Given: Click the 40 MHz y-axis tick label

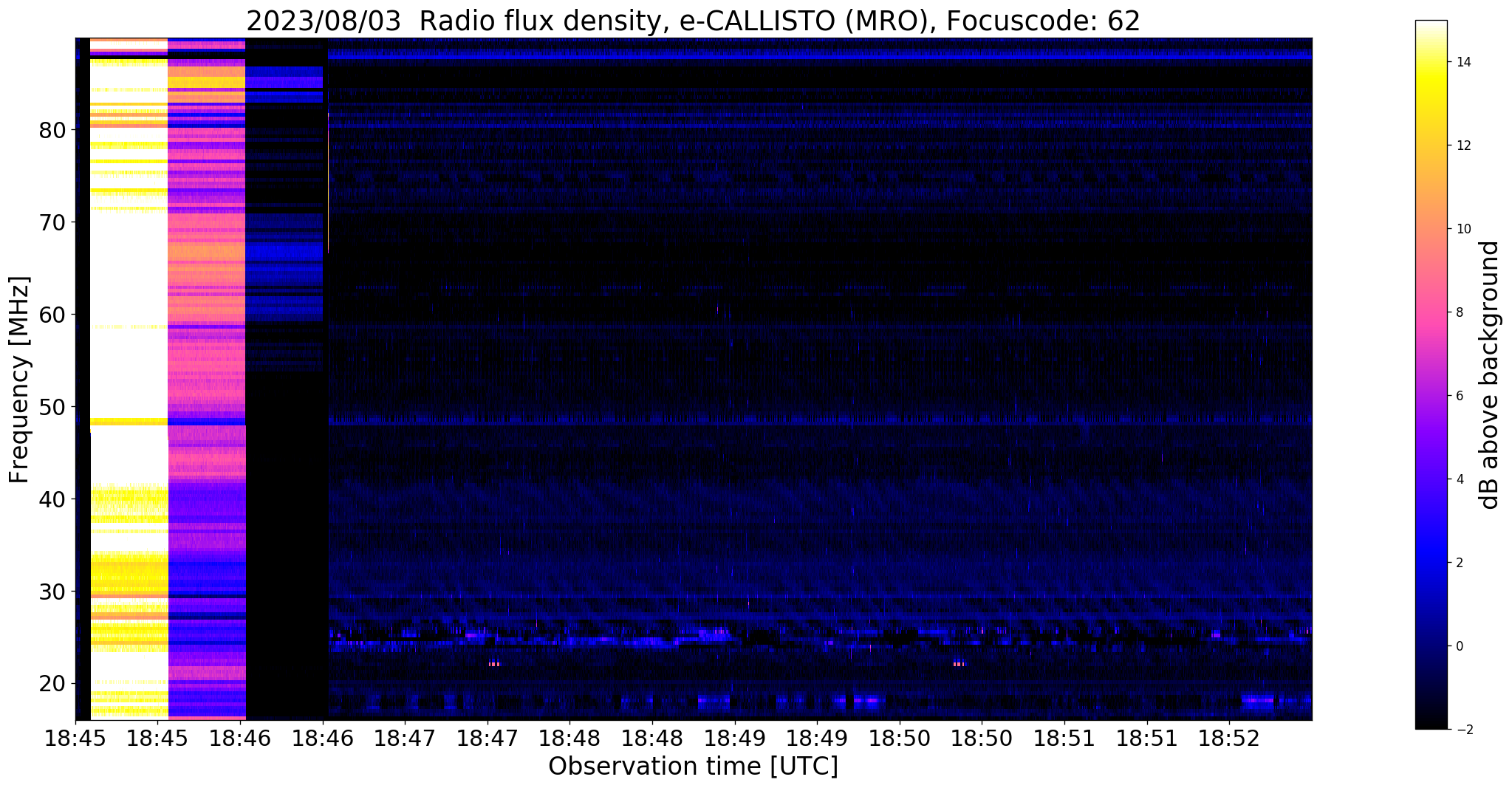Looking at the screenshot, I should coord(53,500).
